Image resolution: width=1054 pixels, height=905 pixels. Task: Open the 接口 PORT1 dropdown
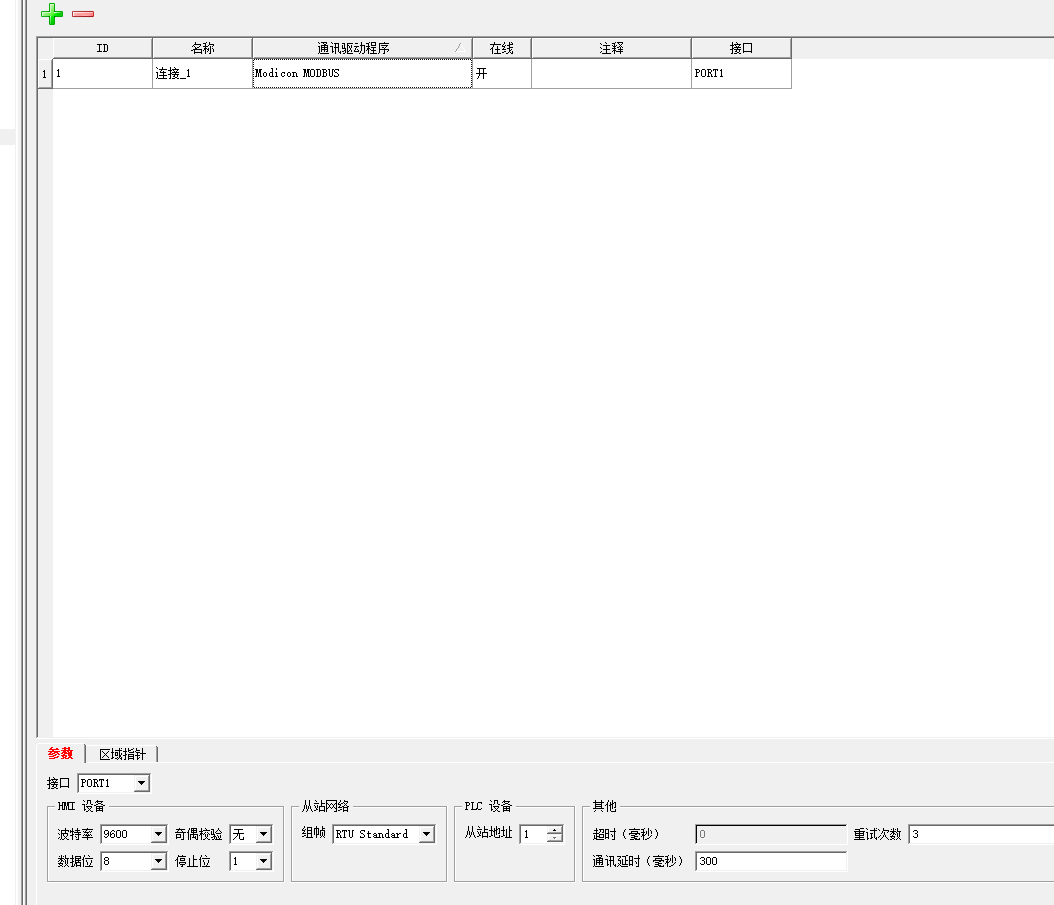tap(141, 783)
